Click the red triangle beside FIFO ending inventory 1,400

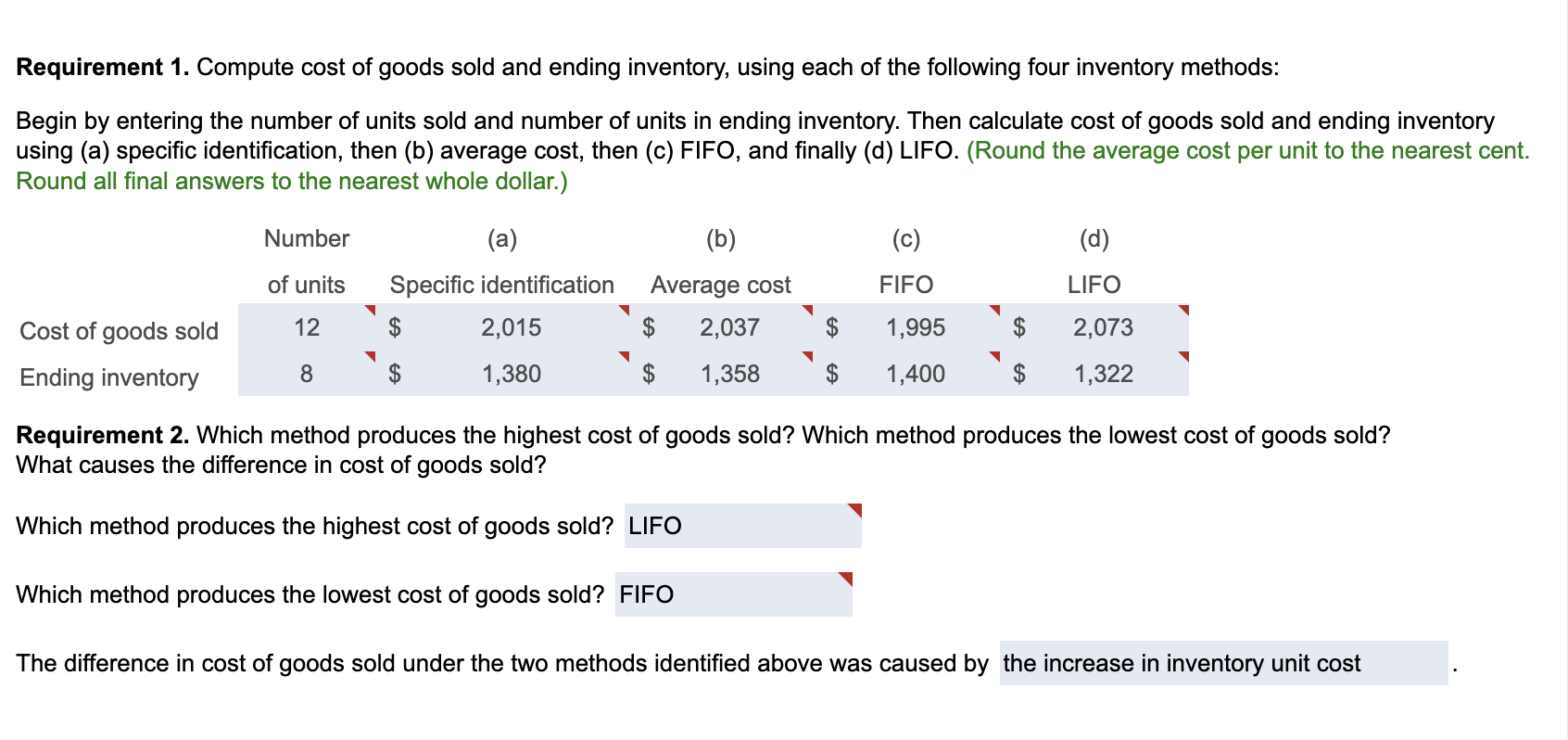pyautogui.click(x=994, y=358)
